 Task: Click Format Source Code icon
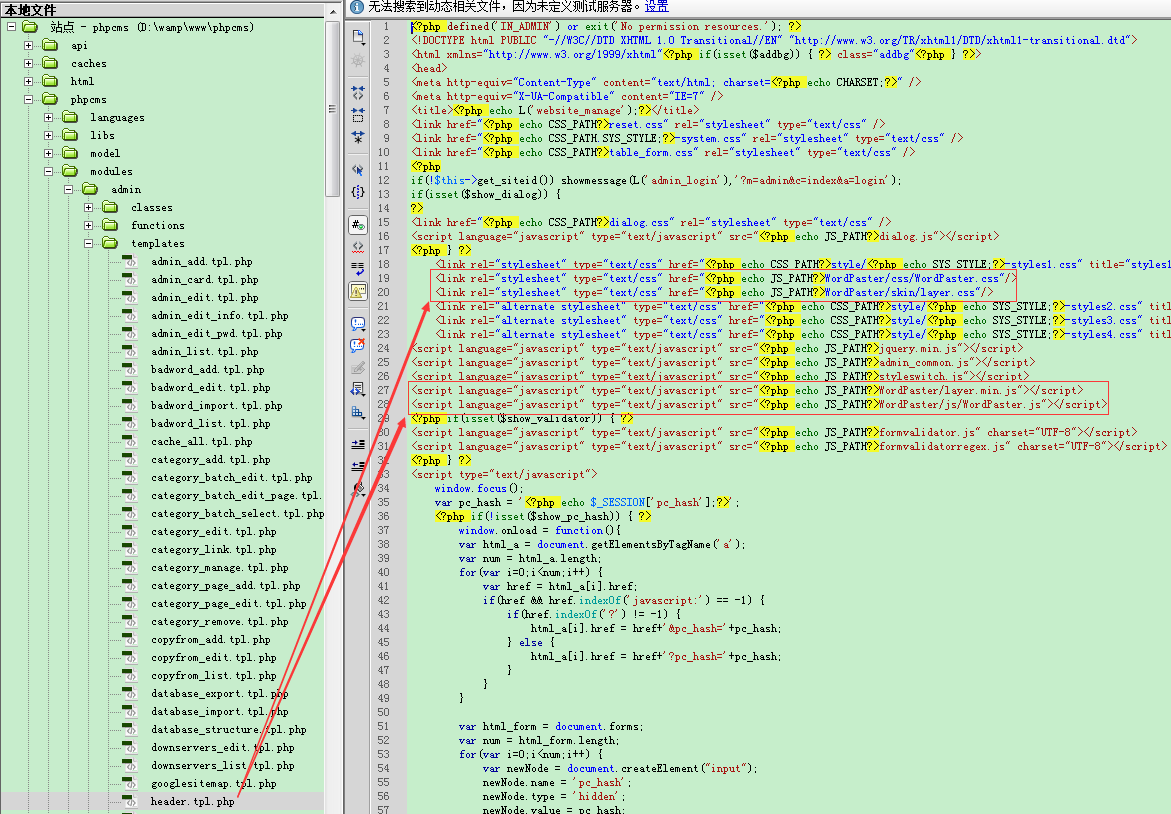pos(358,489)
